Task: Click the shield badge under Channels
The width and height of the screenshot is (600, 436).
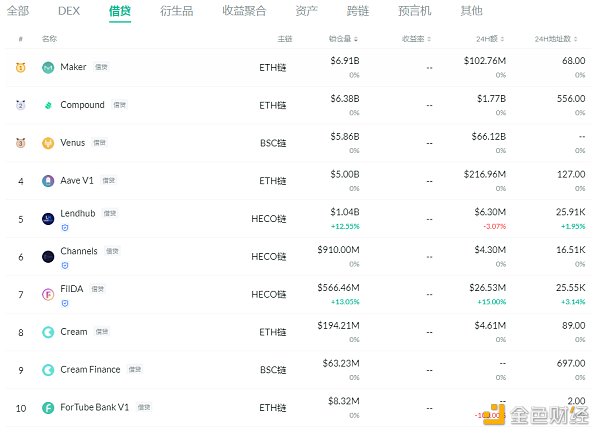Action: 65,266
